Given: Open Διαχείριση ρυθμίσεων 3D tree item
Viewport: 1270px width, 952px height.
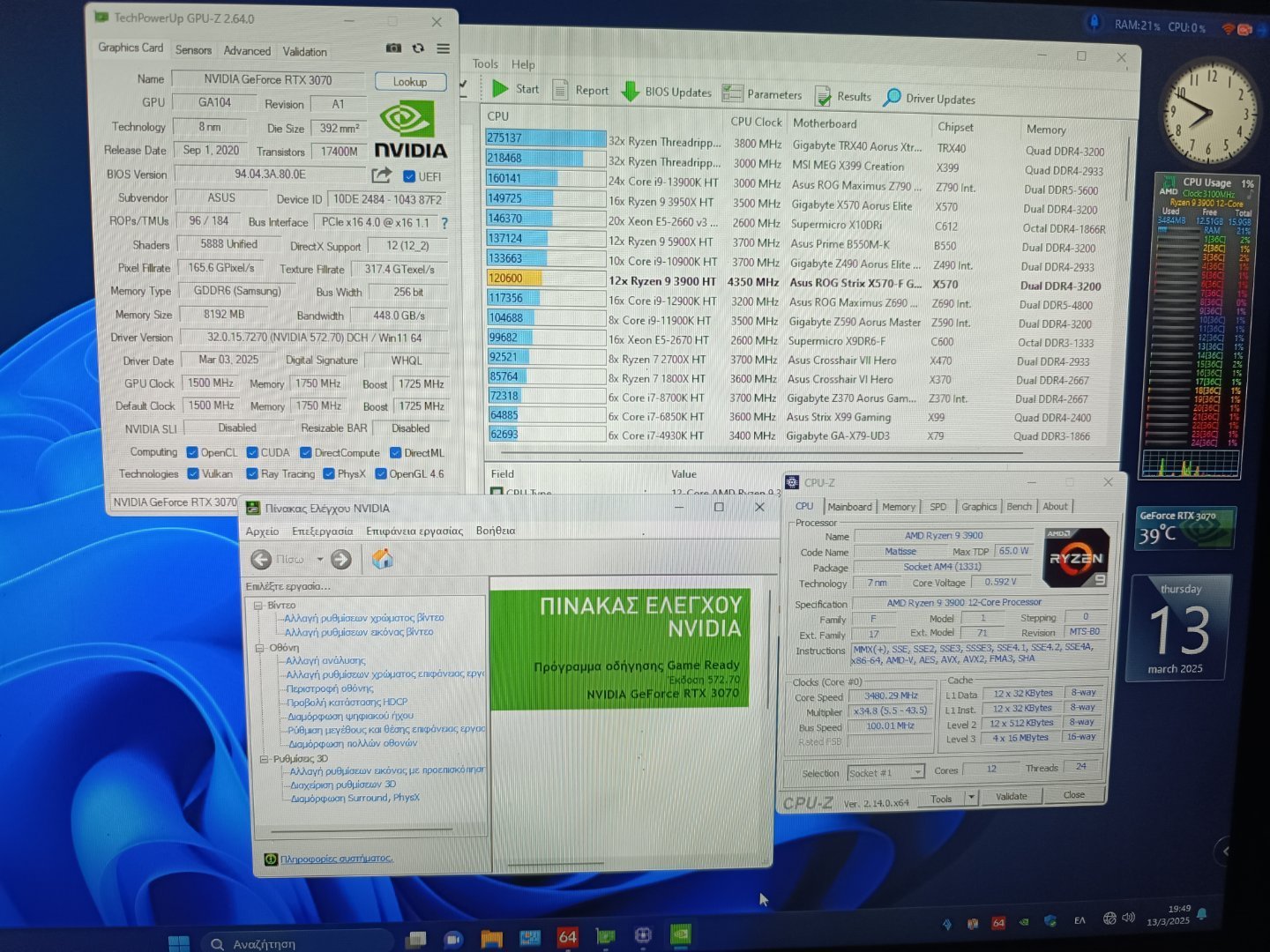Looking at the screenshot, I should tap(343, 785).
